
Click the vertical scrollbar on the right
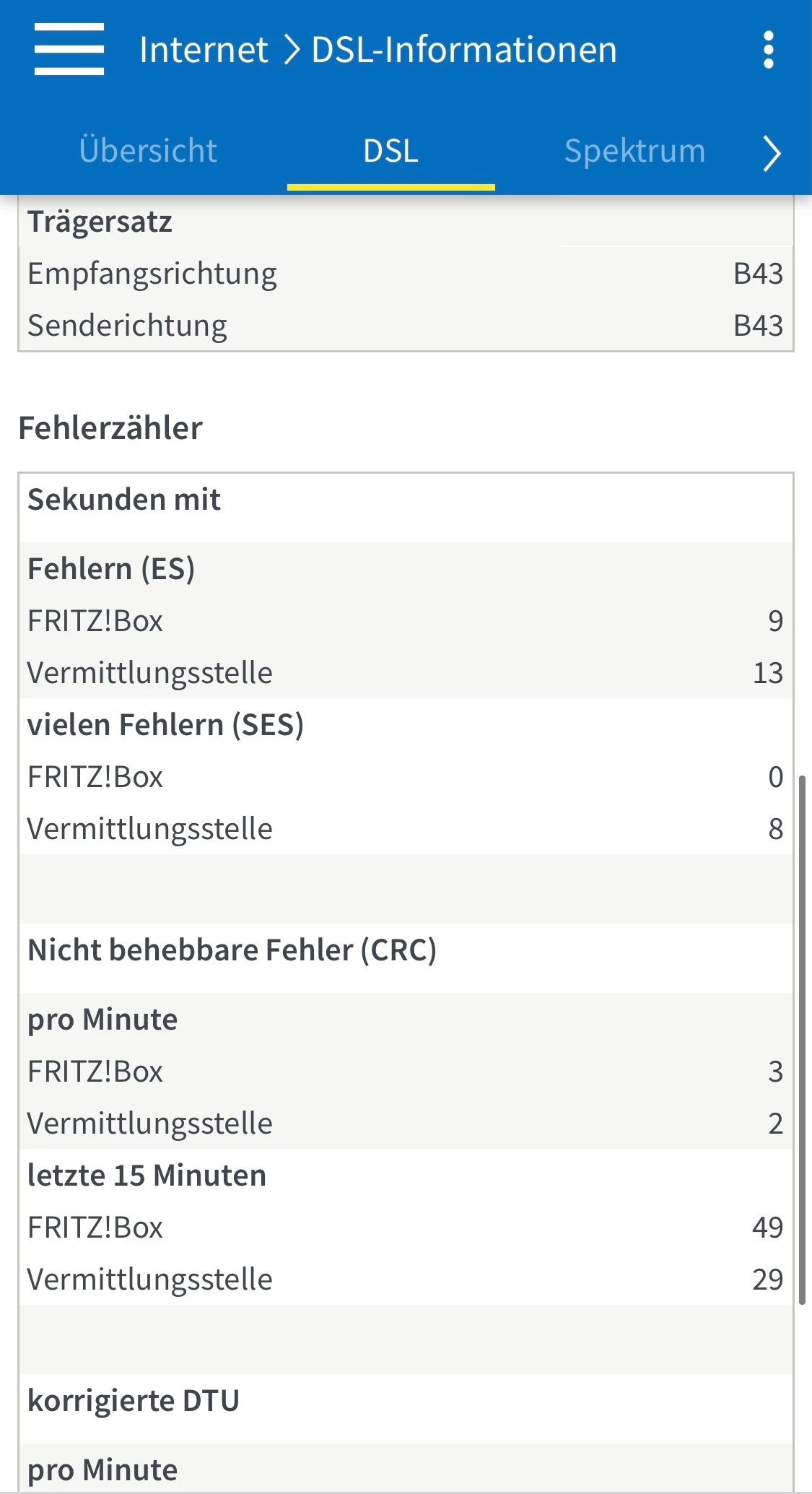[x=802, y=1040]
